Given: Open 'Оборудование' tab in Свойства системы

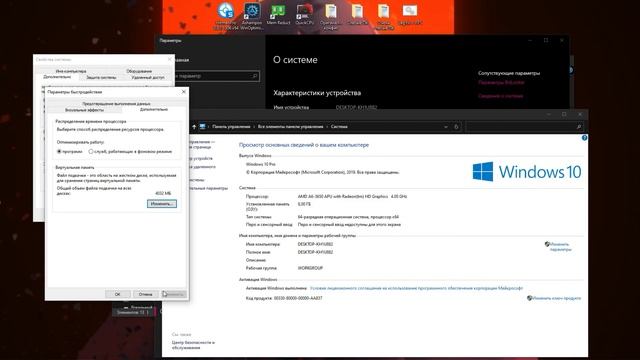Looking at the screenshot, I should pos(139,71).
